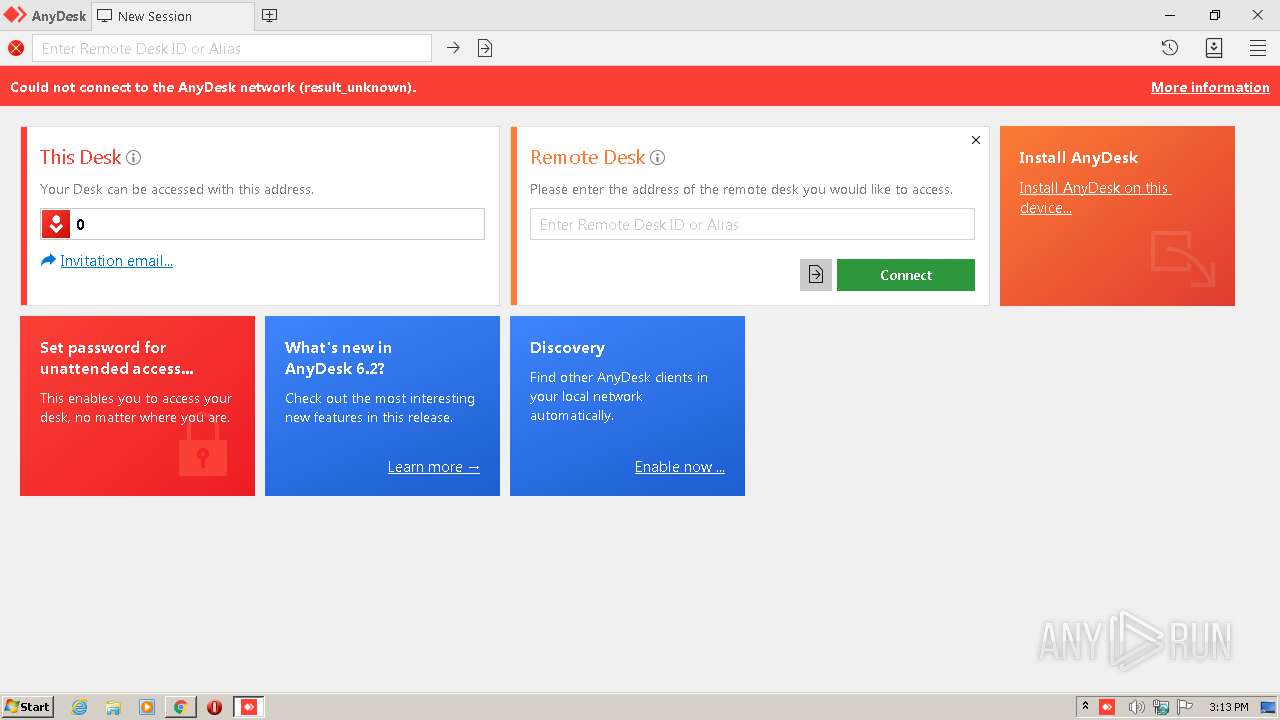Close the Remote Desk panel with X
This screenshot has height=720, width=1280.
coord(976,140)
